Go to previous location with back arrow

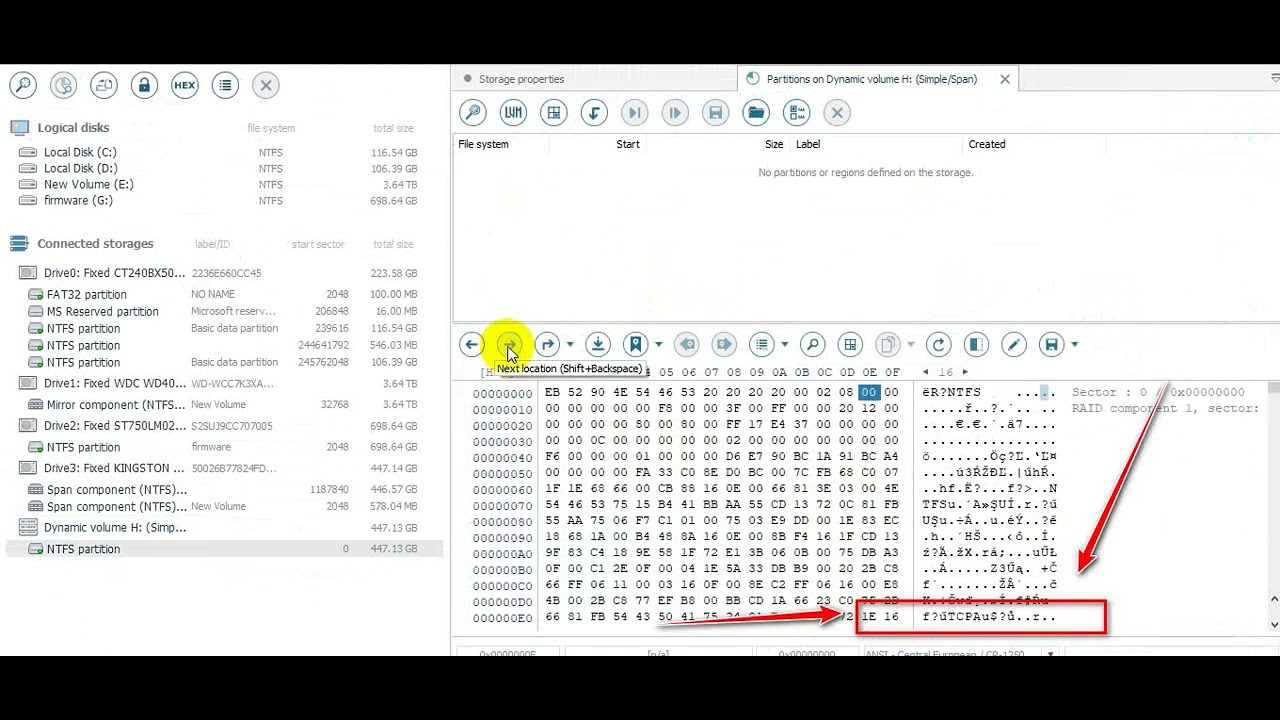point(472,345)
